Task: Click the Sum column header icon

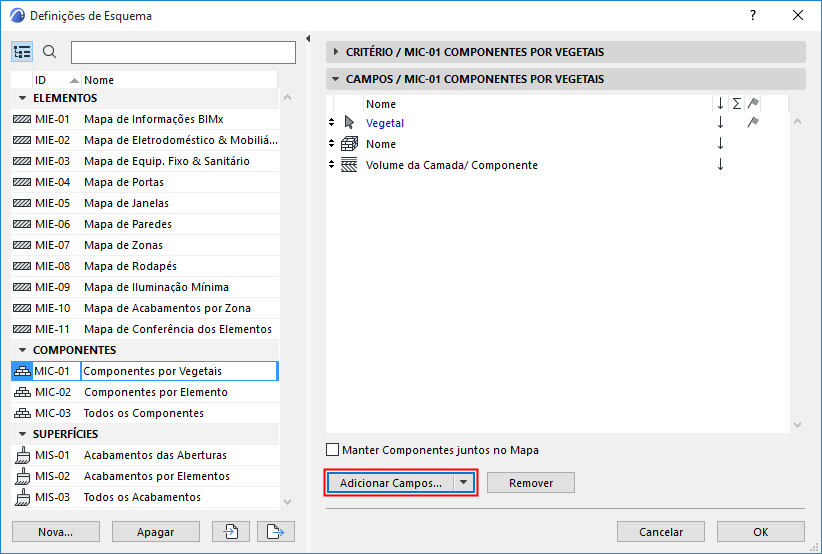Action: (x=737, y=104)
